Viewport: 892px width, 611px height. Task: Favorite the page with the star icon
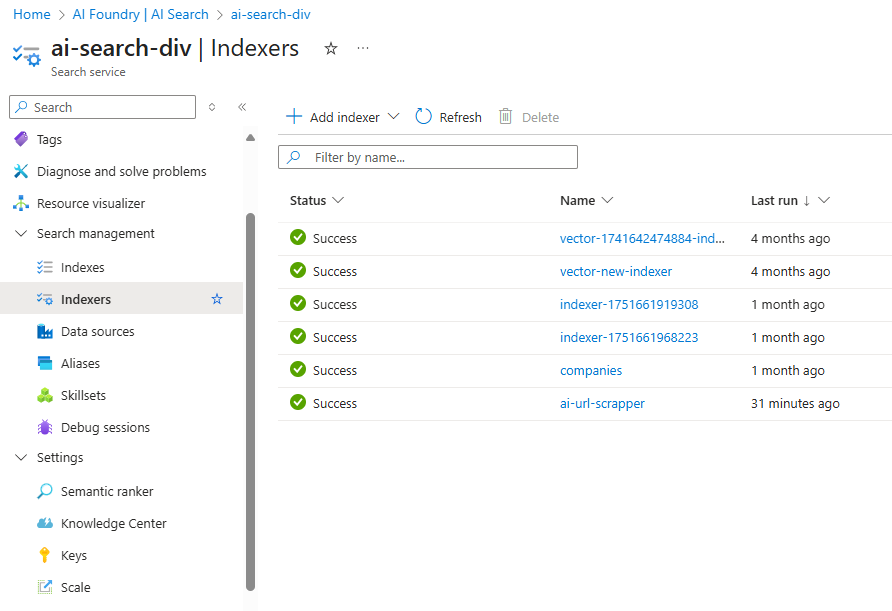click(331, 49)
